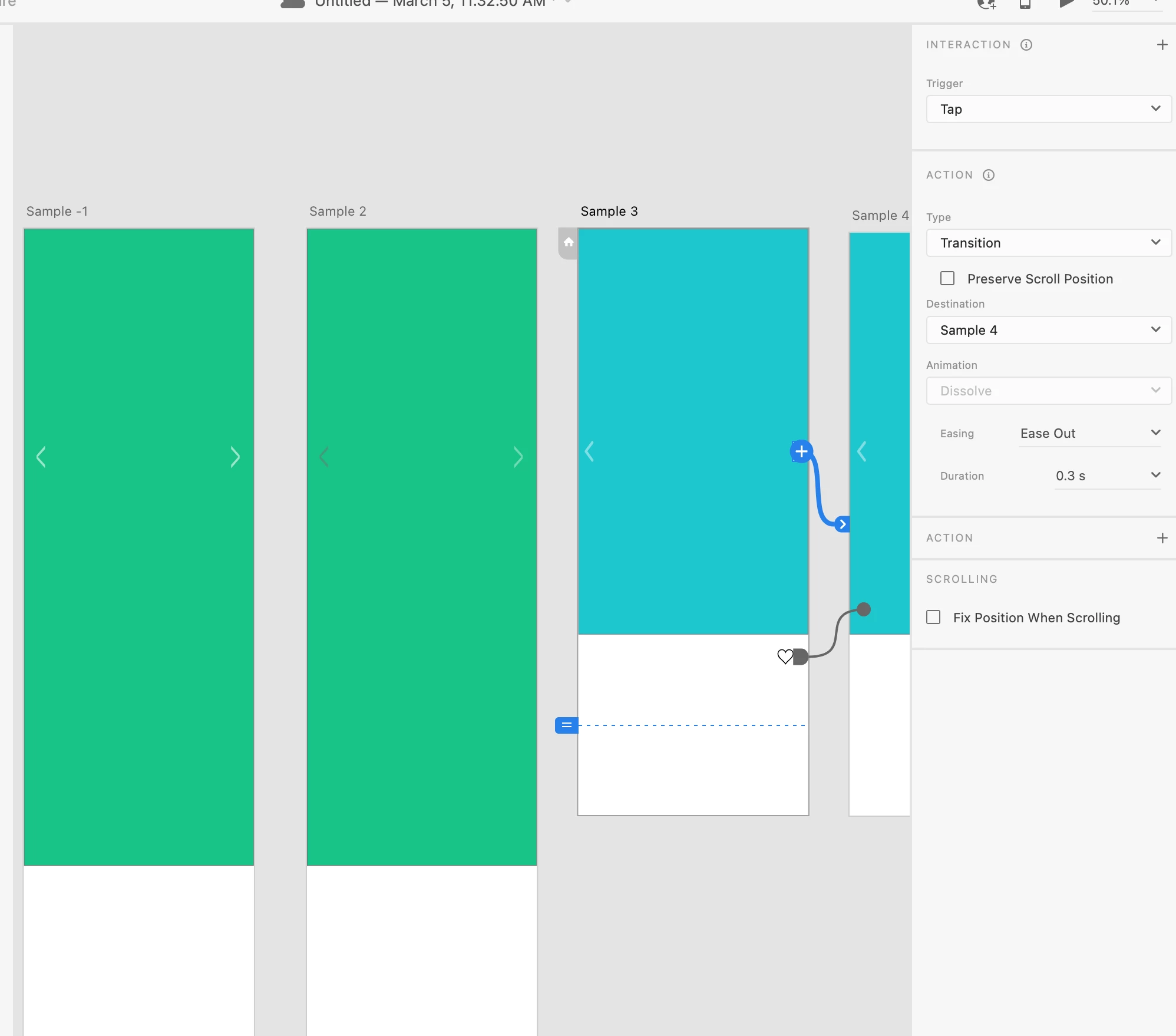
Task: Add a new interaction with the plus icon
Action: pyautogui.click(x=1162, y=45)
